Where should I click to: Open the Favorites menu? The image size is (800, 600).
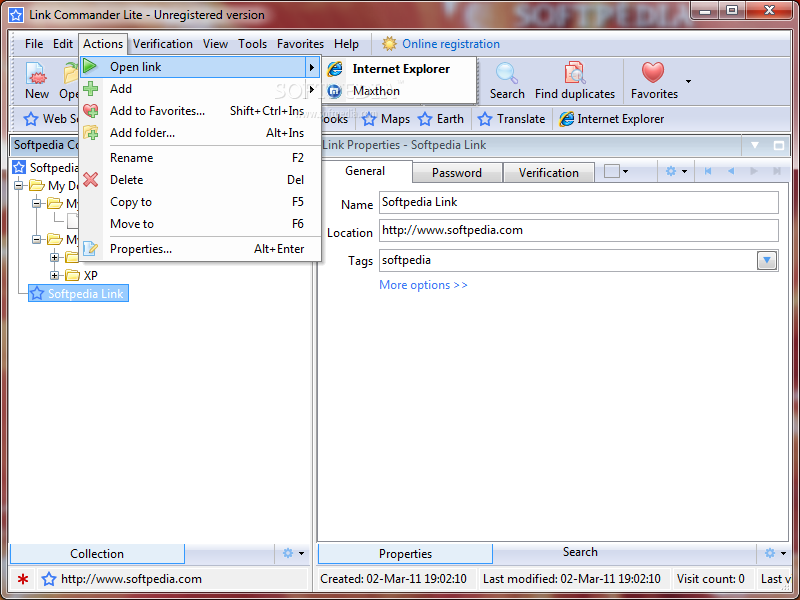(301, 44)
